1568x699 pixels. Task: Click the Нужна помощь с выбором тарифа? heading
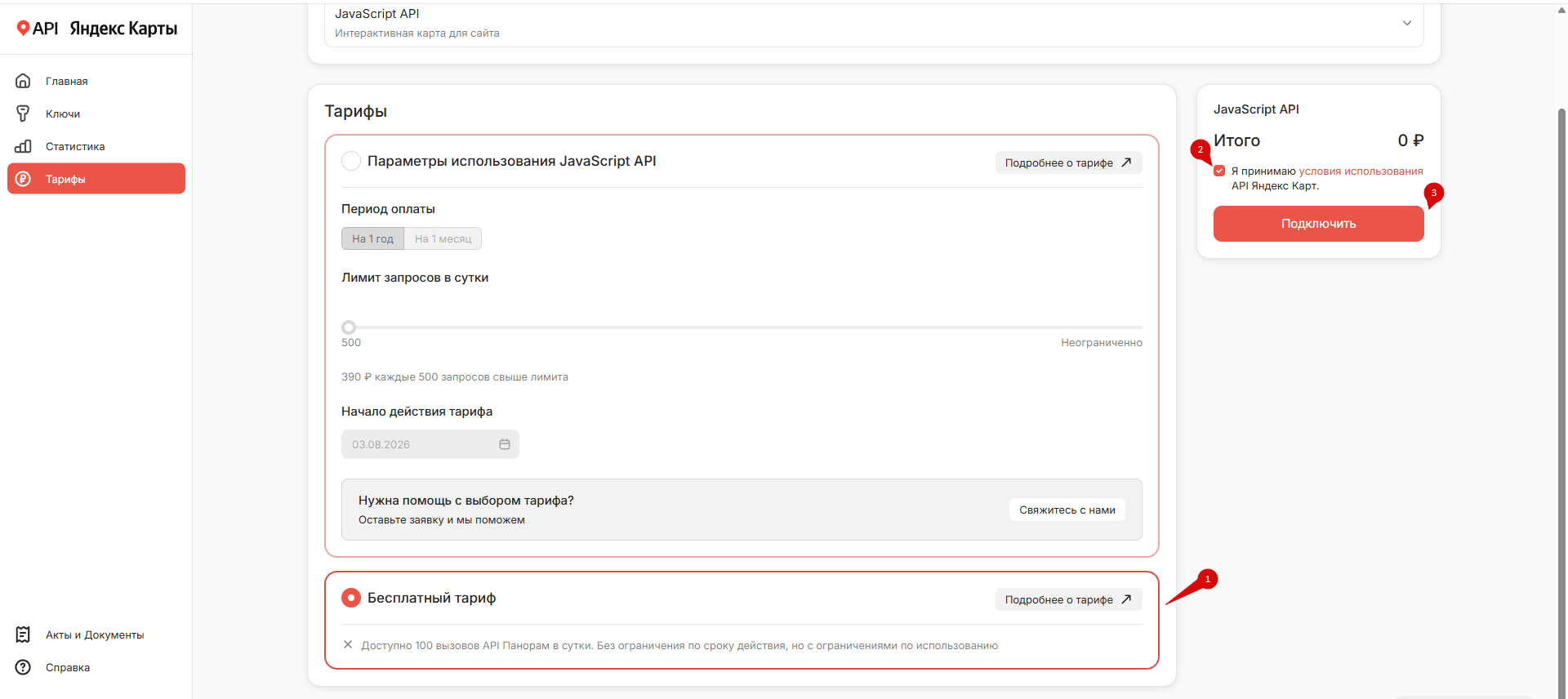466,501
